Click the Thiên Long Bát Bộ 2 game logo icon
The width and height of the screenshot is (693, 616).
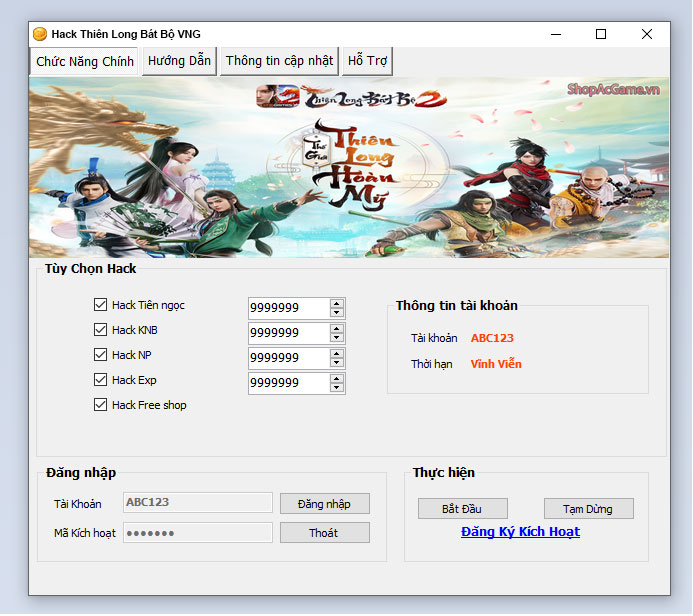pos(278,96)
